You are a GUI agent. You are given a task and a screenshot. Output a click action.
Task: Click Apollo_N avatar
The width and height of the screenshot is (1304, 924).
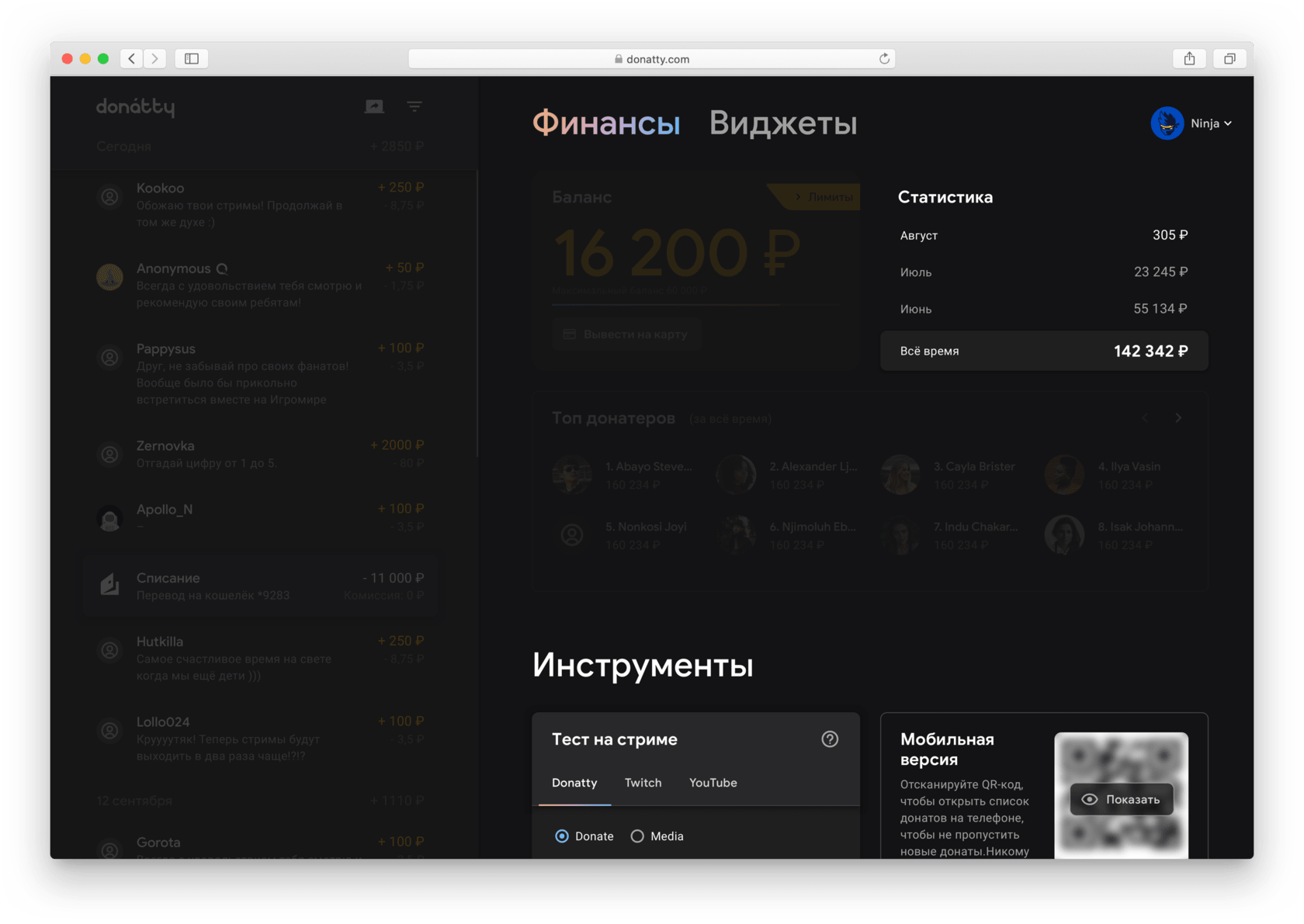pos(109,518)
